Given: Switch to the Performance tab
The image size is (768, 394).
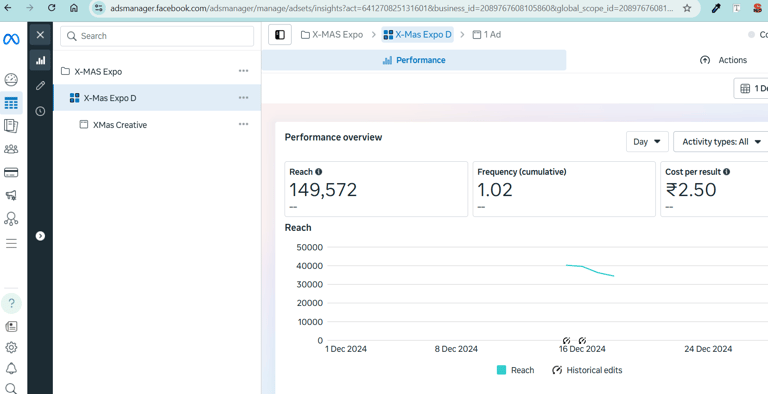Looking at the screenshot, I should click(414, 60).
